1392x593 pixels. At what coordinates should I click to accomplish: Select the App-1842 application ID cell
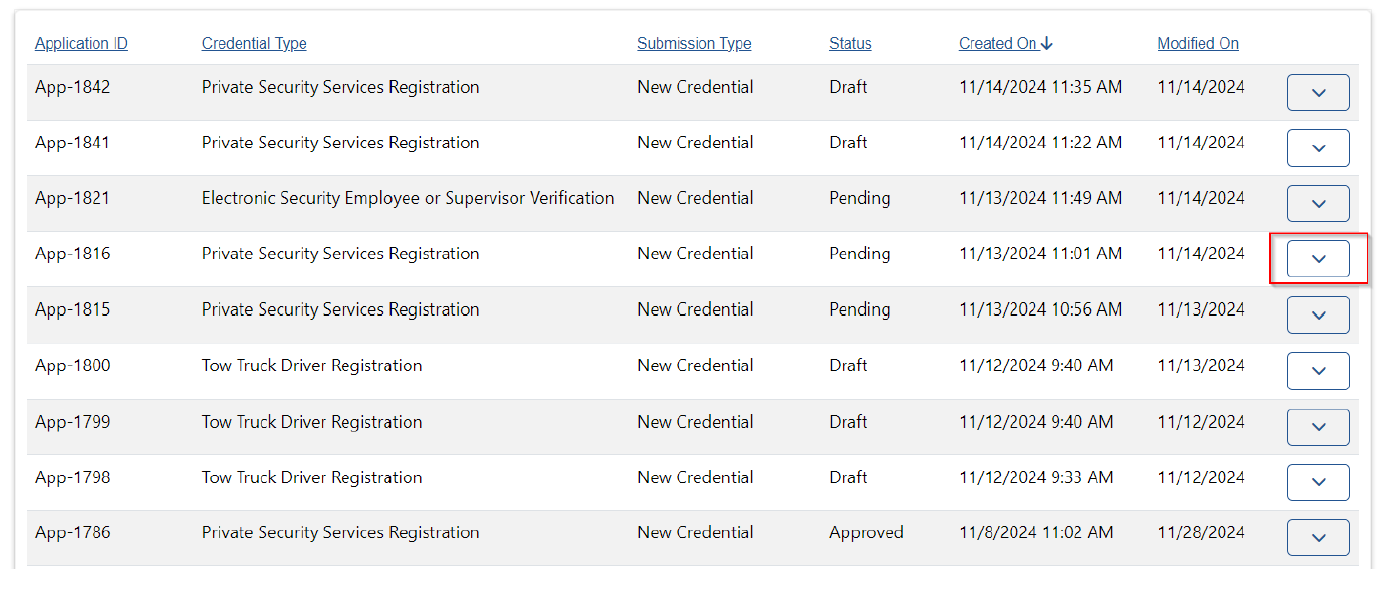[x=72, y=88]
